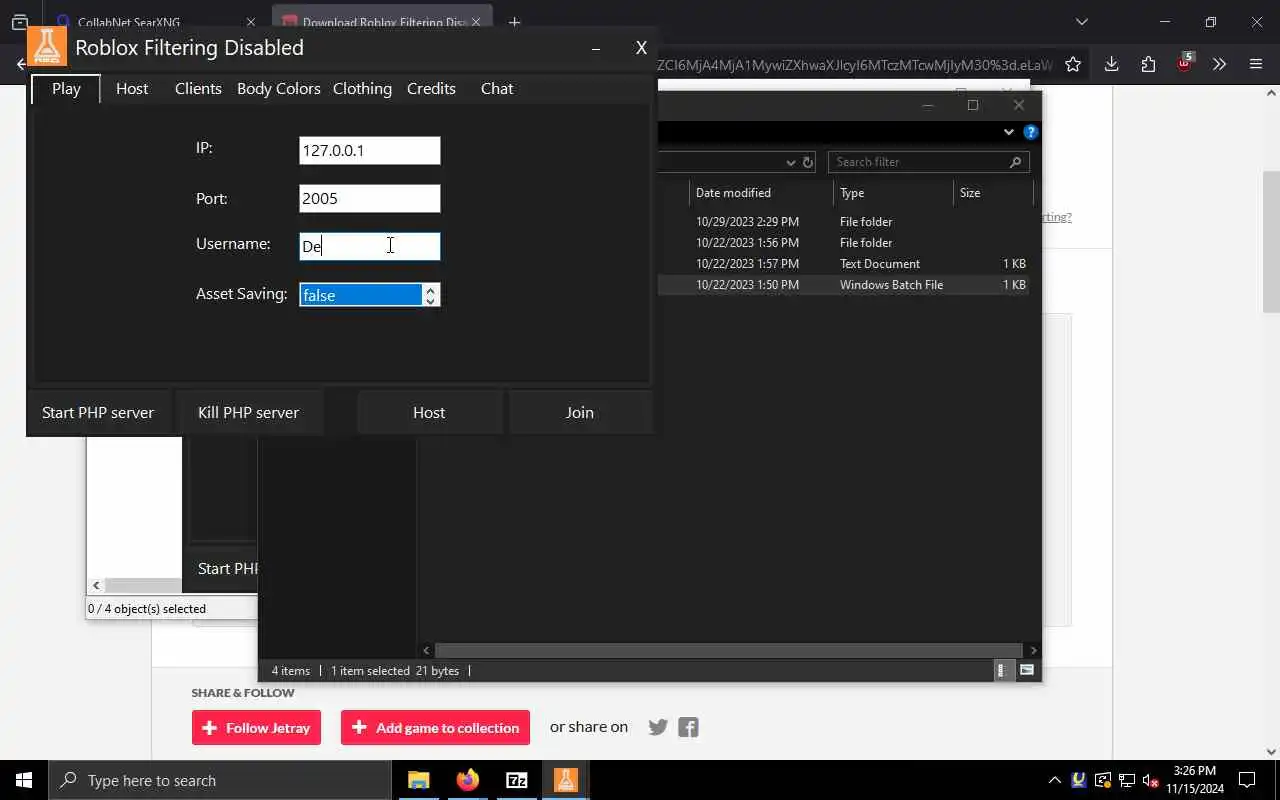Refresh the File Explorer folder view

[x=808, y=162]
